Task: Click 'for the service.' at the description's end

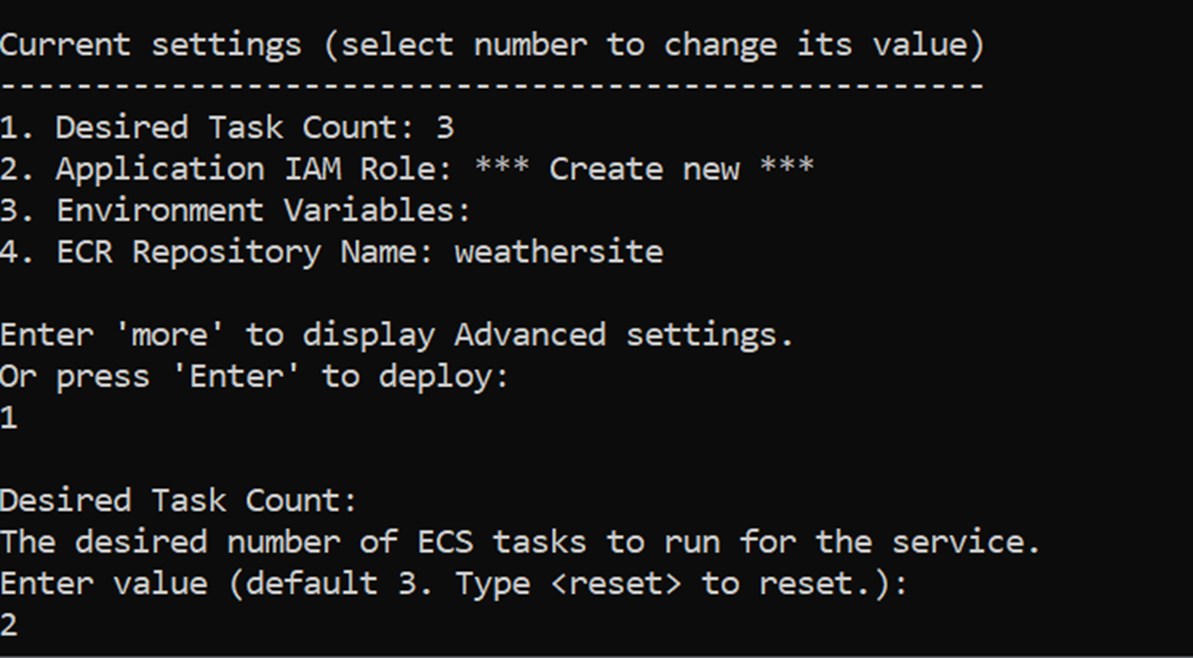Action: [x=890, y=542]
